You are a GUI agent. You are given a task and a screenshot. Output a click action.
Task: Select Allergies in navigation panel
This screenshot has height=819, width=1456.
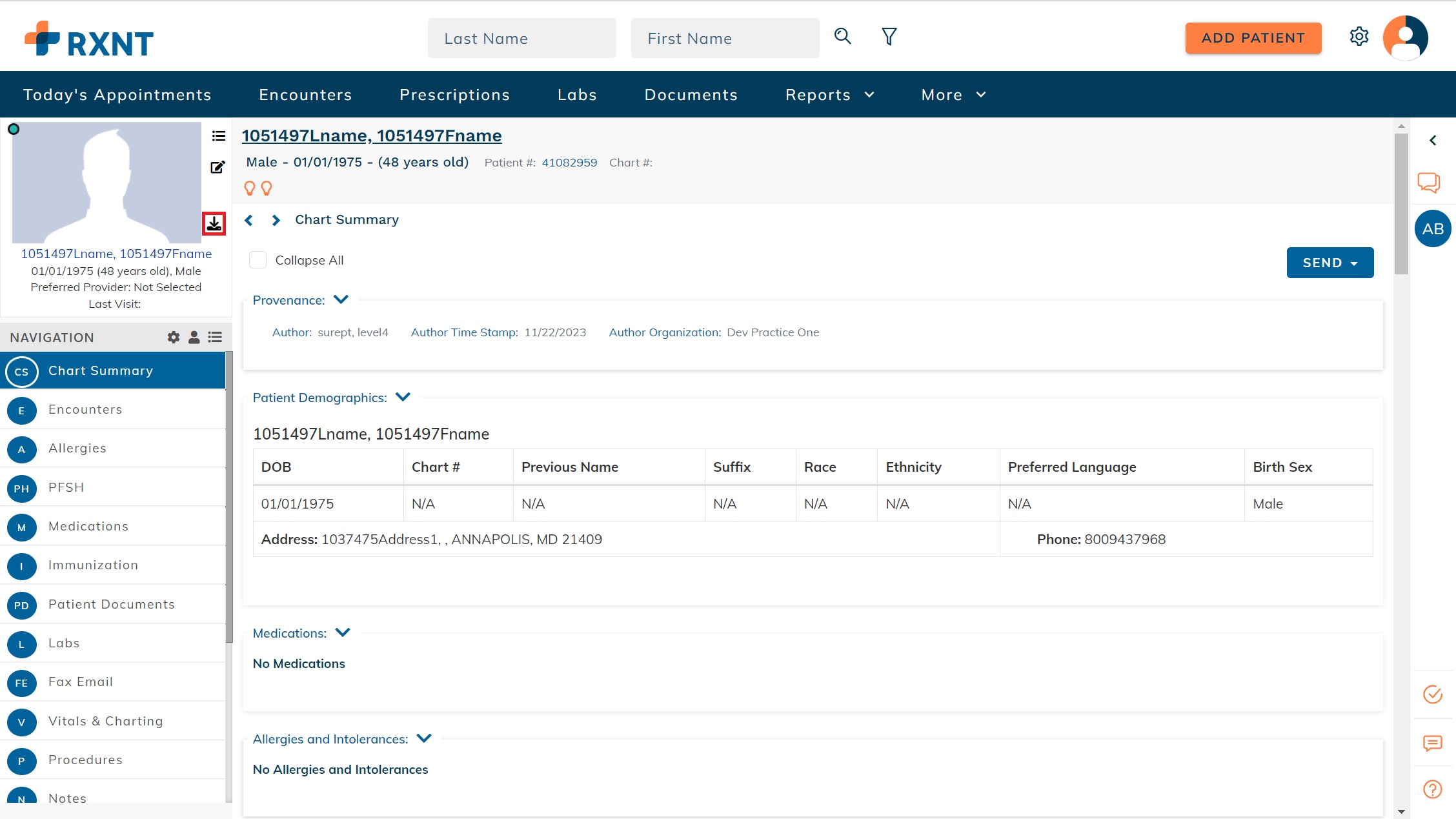coord(77,449)
